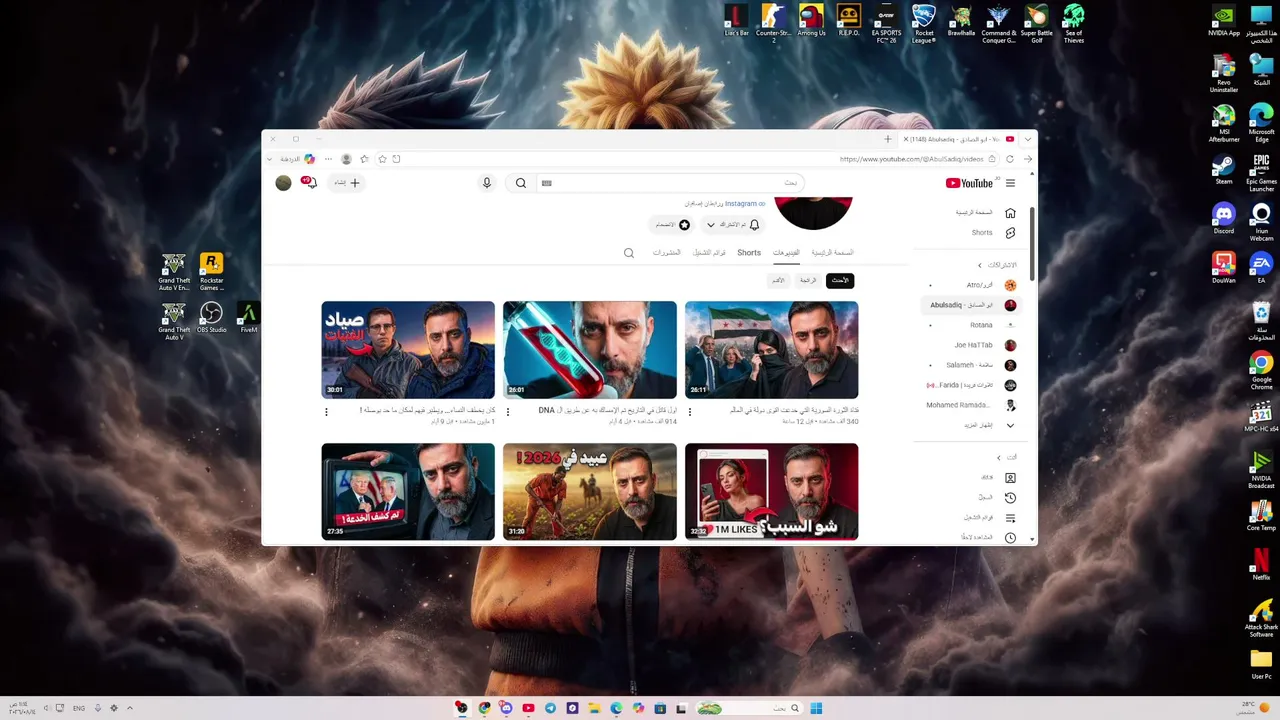This screenshot has height=720, width=1280.
Task: Expand show more subscriptions chevron
Action: click(x=1010, y=425)
